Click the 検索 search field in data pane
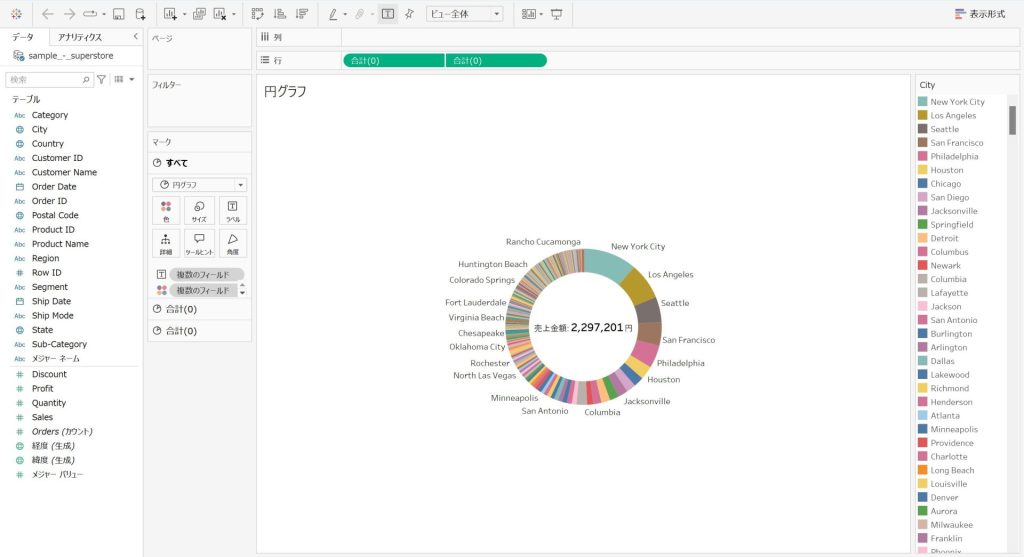Viewport: 1024px width, 557px height. pyautogui.click(x=44, y=79)
